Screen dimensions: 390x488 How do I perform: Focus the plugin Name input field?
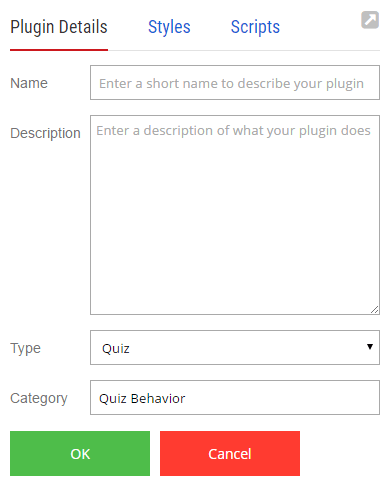235,83
